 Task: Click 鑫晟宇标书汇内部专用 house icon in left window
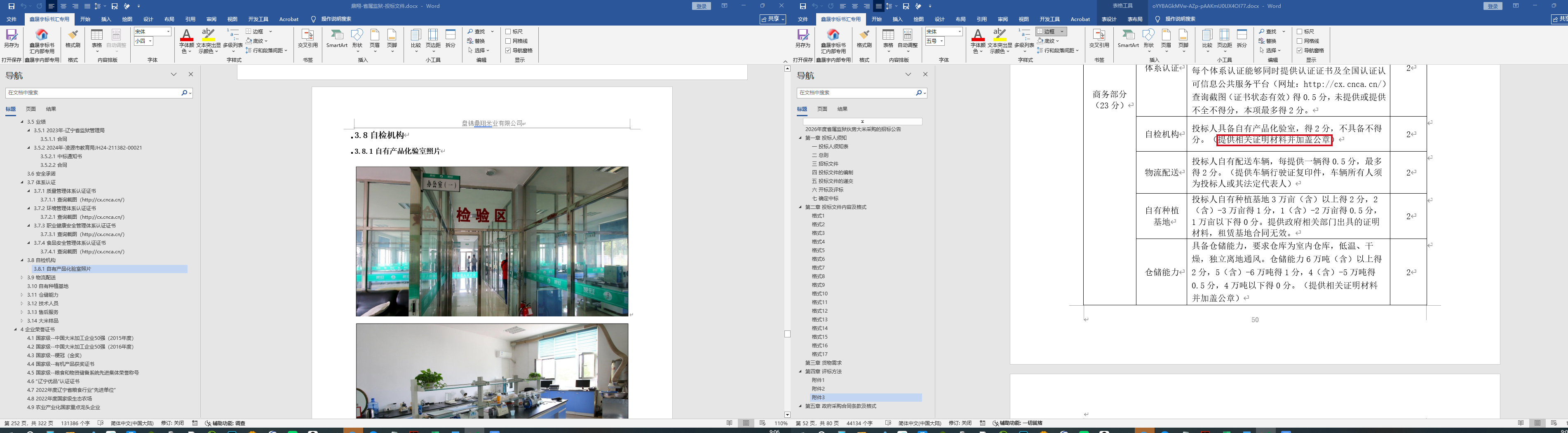42,41
